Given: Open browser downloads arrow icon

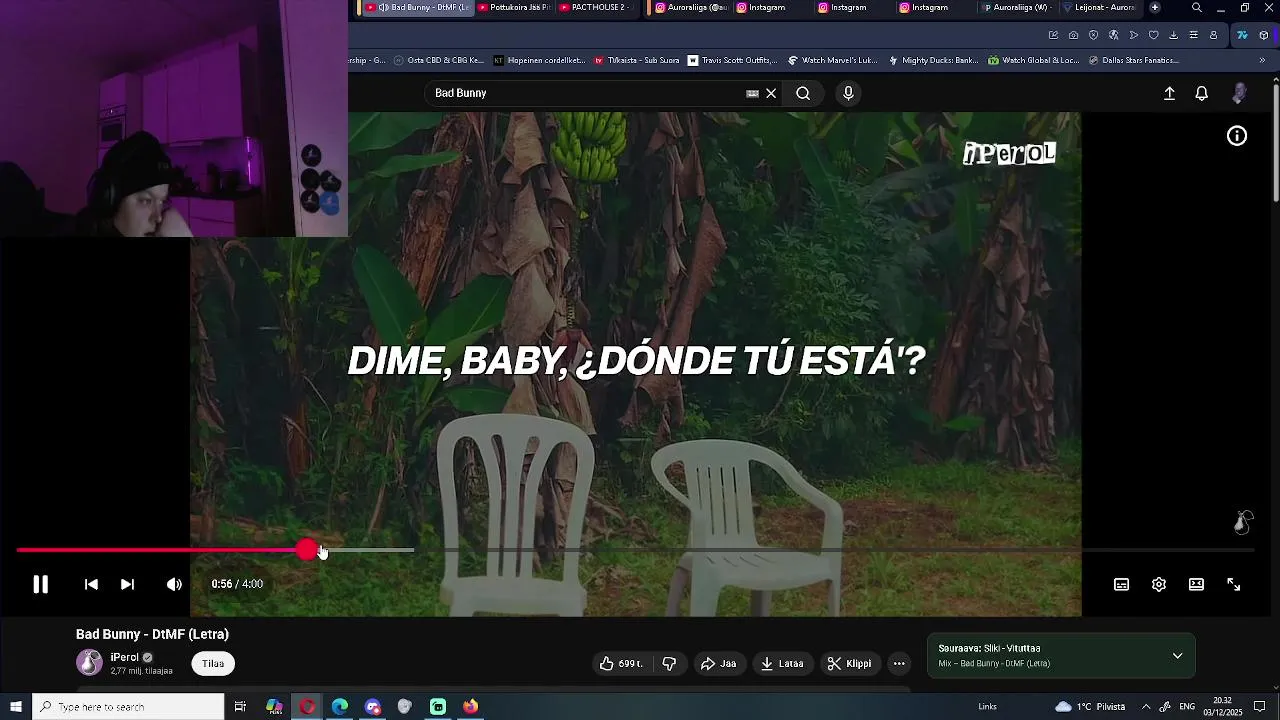Looking at the screenshot, I should click(x=1173, y=35).
